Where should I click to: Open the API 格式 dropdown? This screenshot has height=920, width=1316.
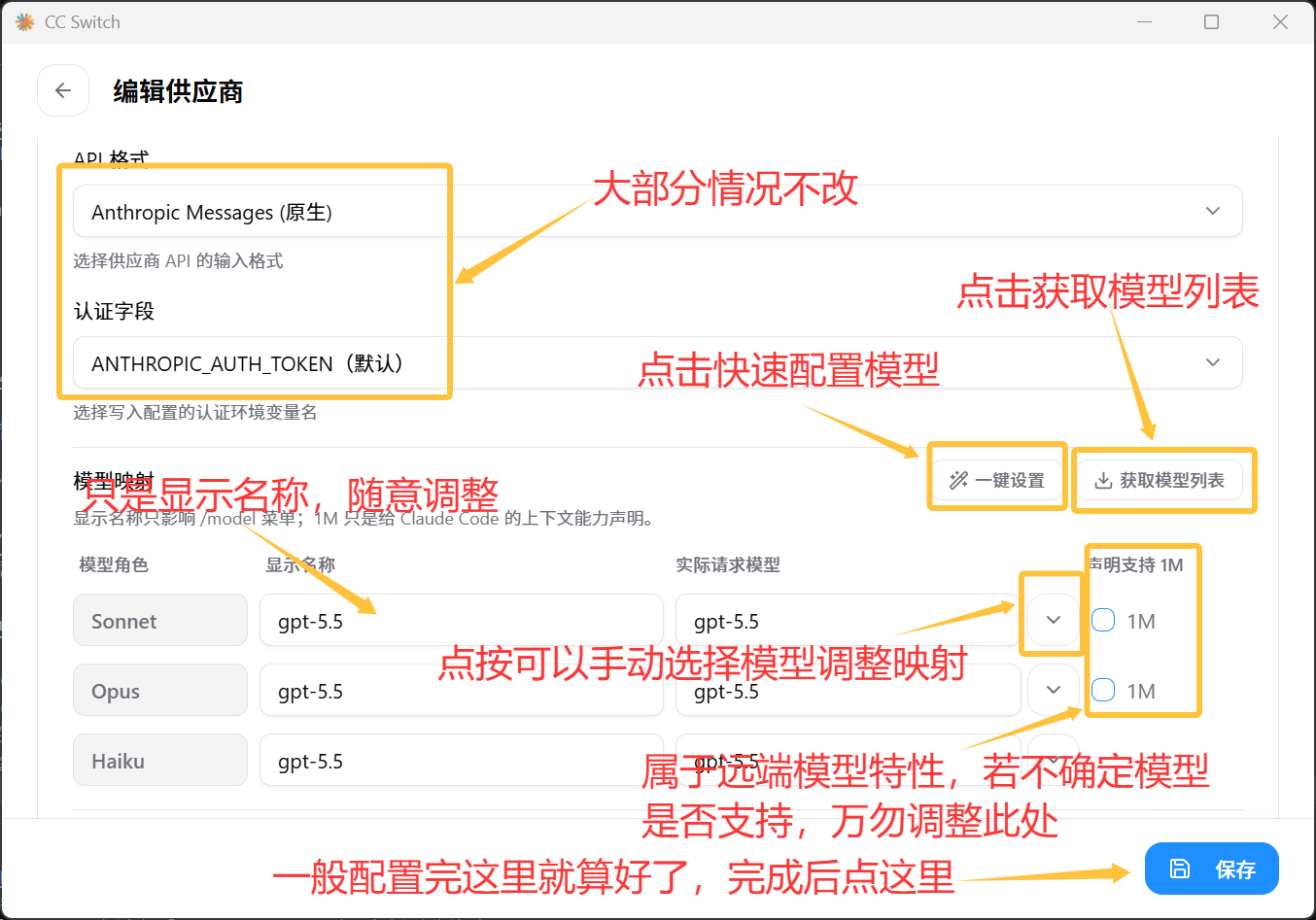(658, 211)
